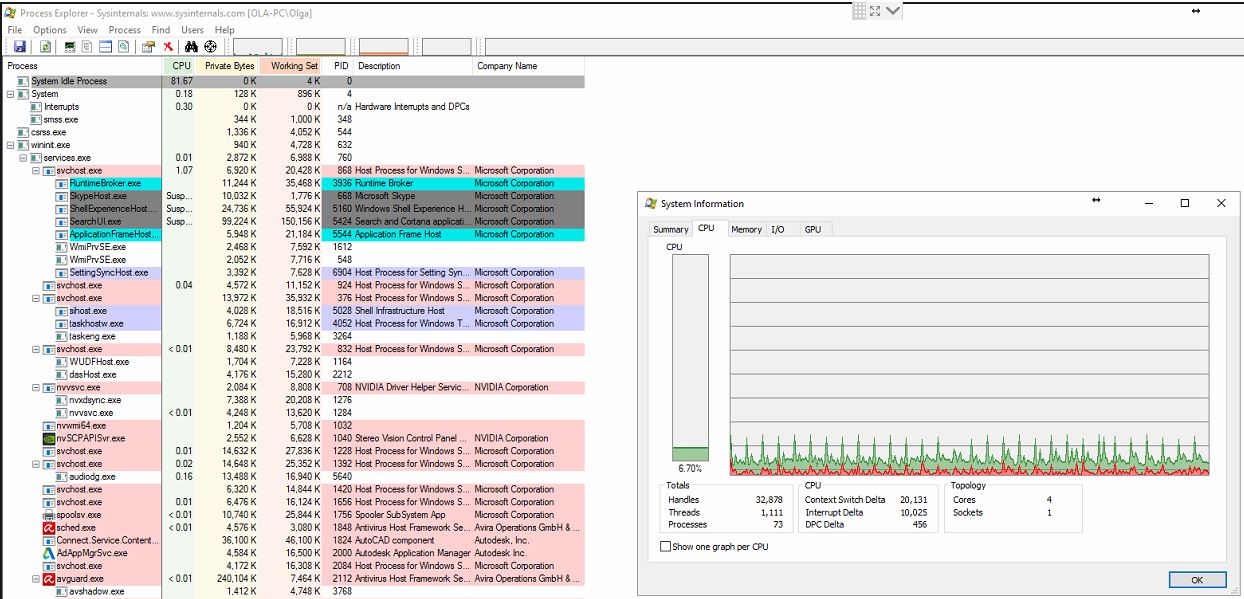
Task: Collapse the avguard.exe tree node
Action: (x=36, y=579)
